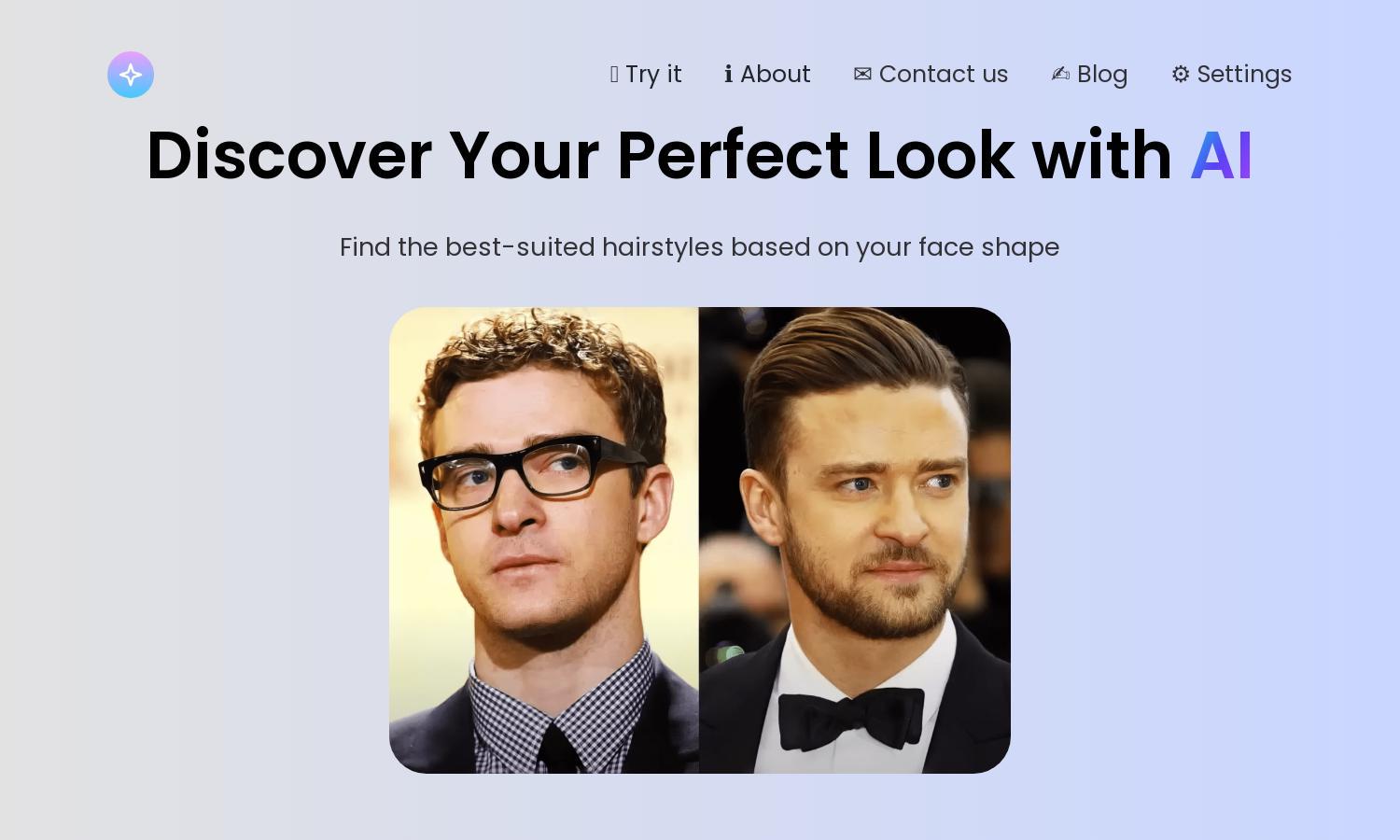
Task: Click the word "Discover" in the headline
Action: click(289, 155)
